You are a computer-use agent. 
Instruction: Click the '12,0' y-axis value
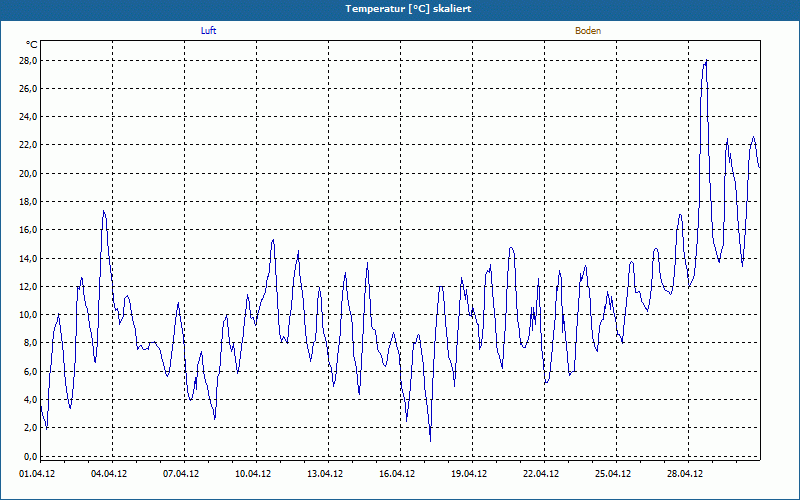(28, 286)
